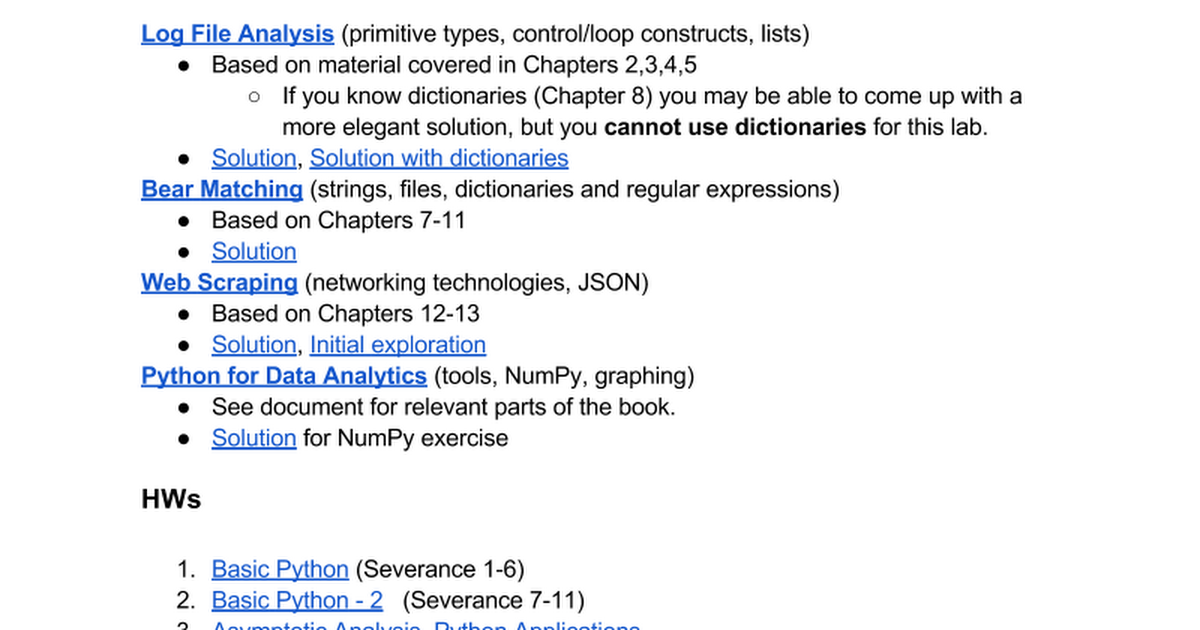Viewport: 1200px width, 630px height.
Task: Open the Solution link for NumPy exercise
Action: [x=254, y=438]
